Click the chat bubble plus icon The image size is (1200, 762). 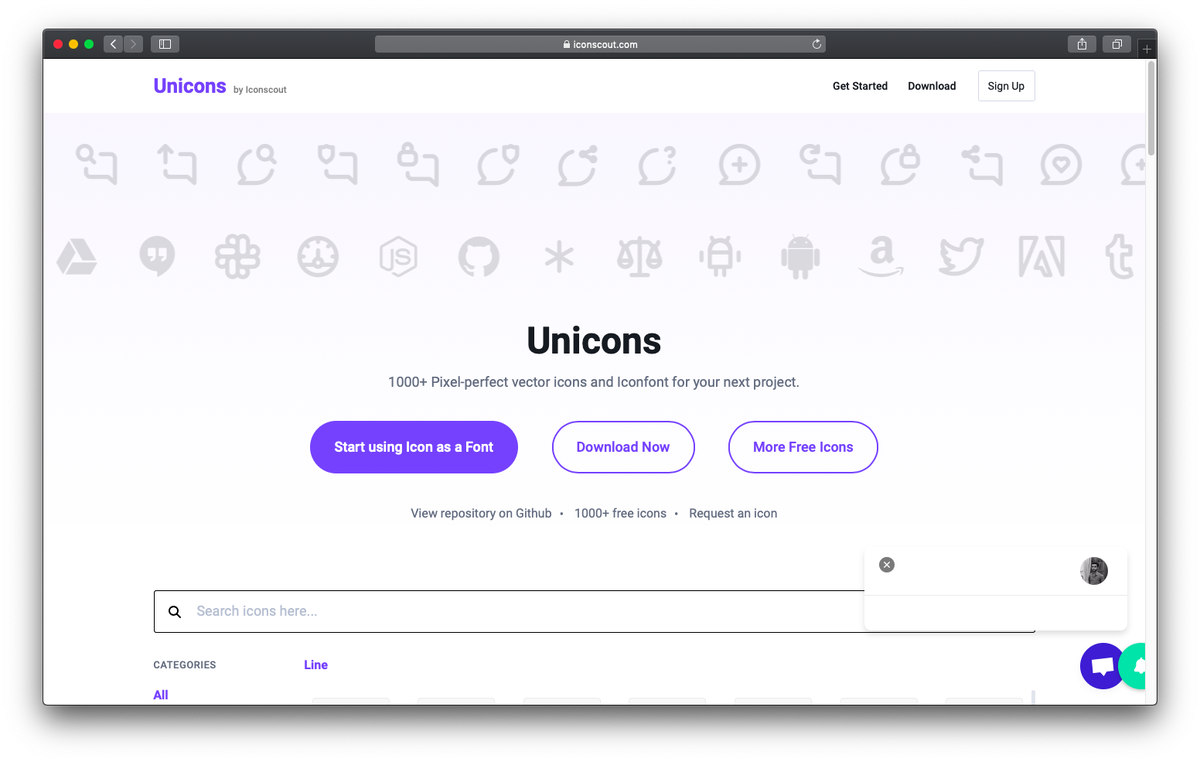click(739, 165)
